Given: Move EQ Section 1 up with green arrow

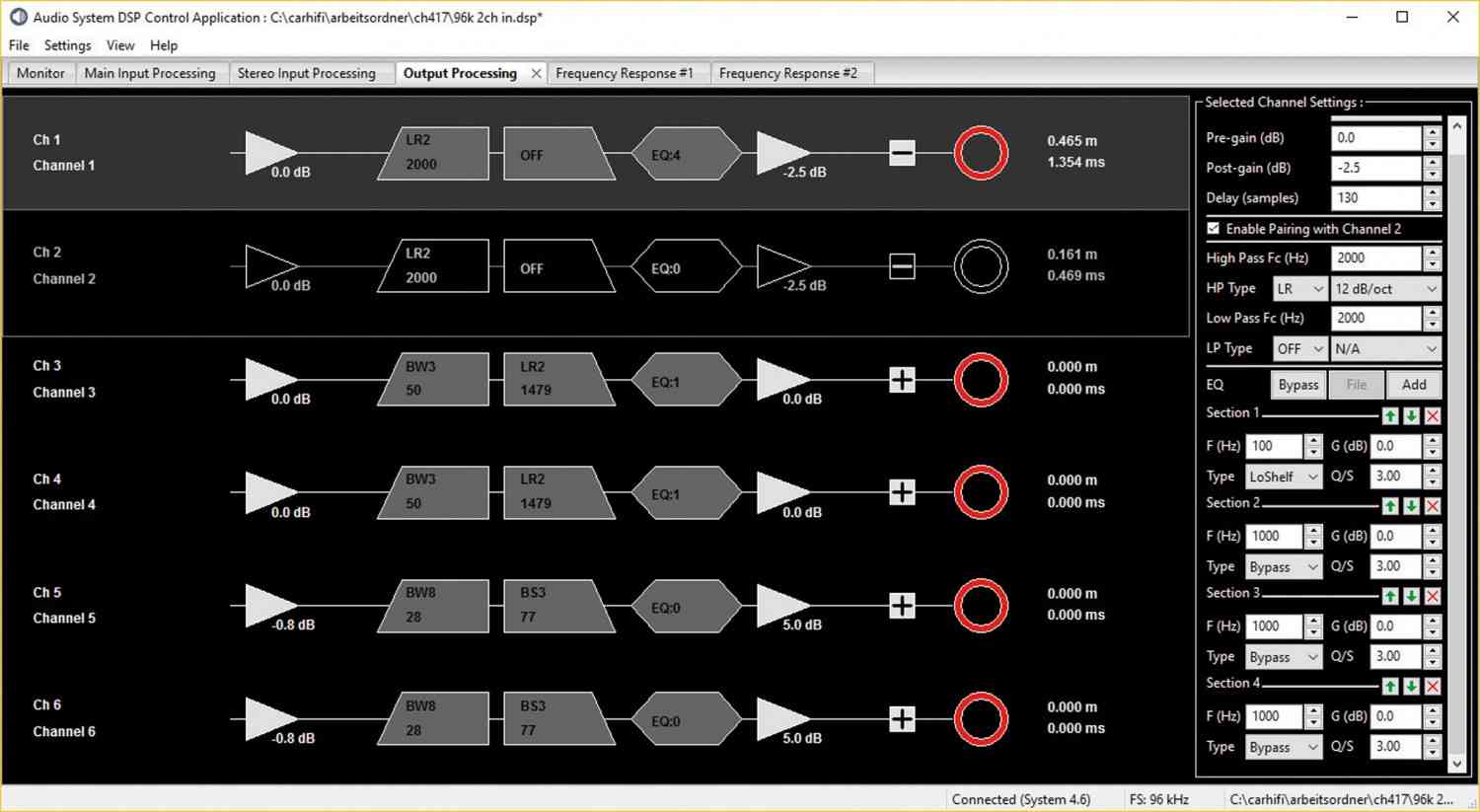Looking at the screenshot, I should (x=1390, y=416).
